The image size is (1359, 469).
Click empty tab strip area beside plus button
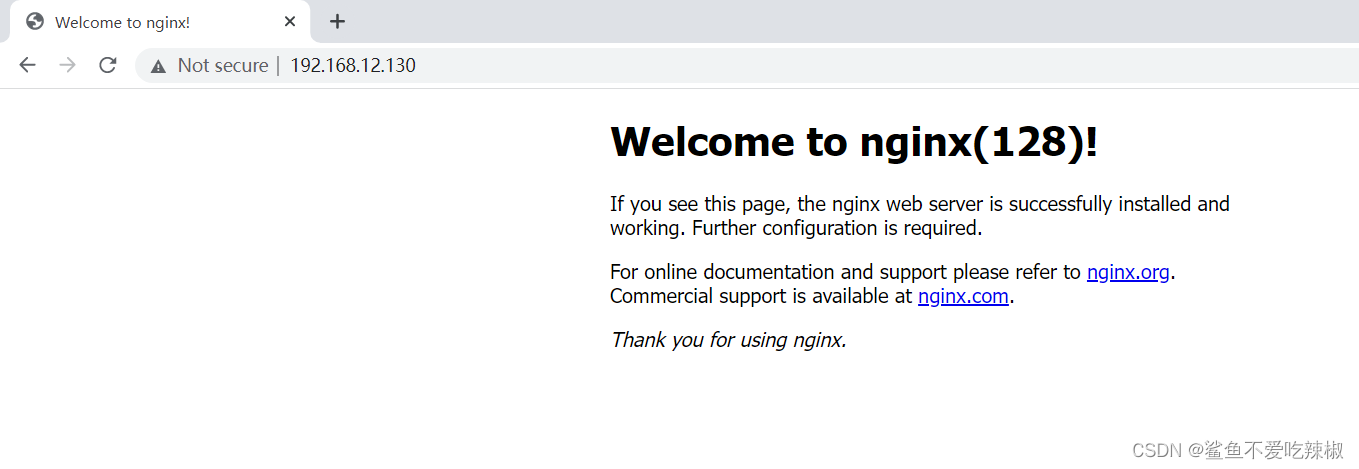click(x=800, y=22)
